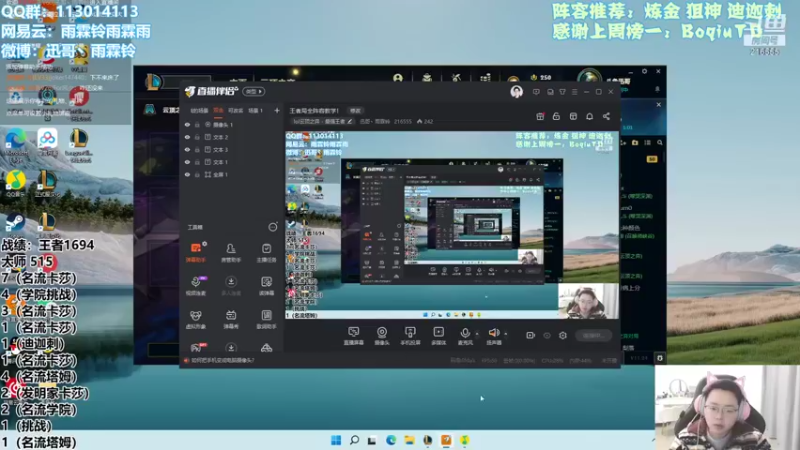Open 歌词助手 tool
This screenshot has height=450, width=800.
(x=266, y=319)
